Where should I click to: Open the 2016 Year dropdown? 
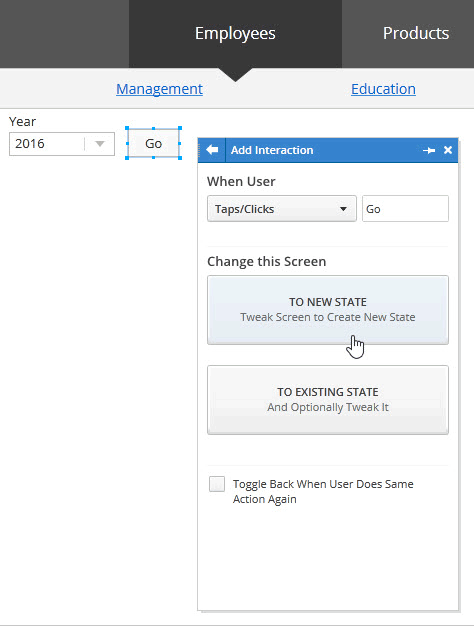(62, 144)
